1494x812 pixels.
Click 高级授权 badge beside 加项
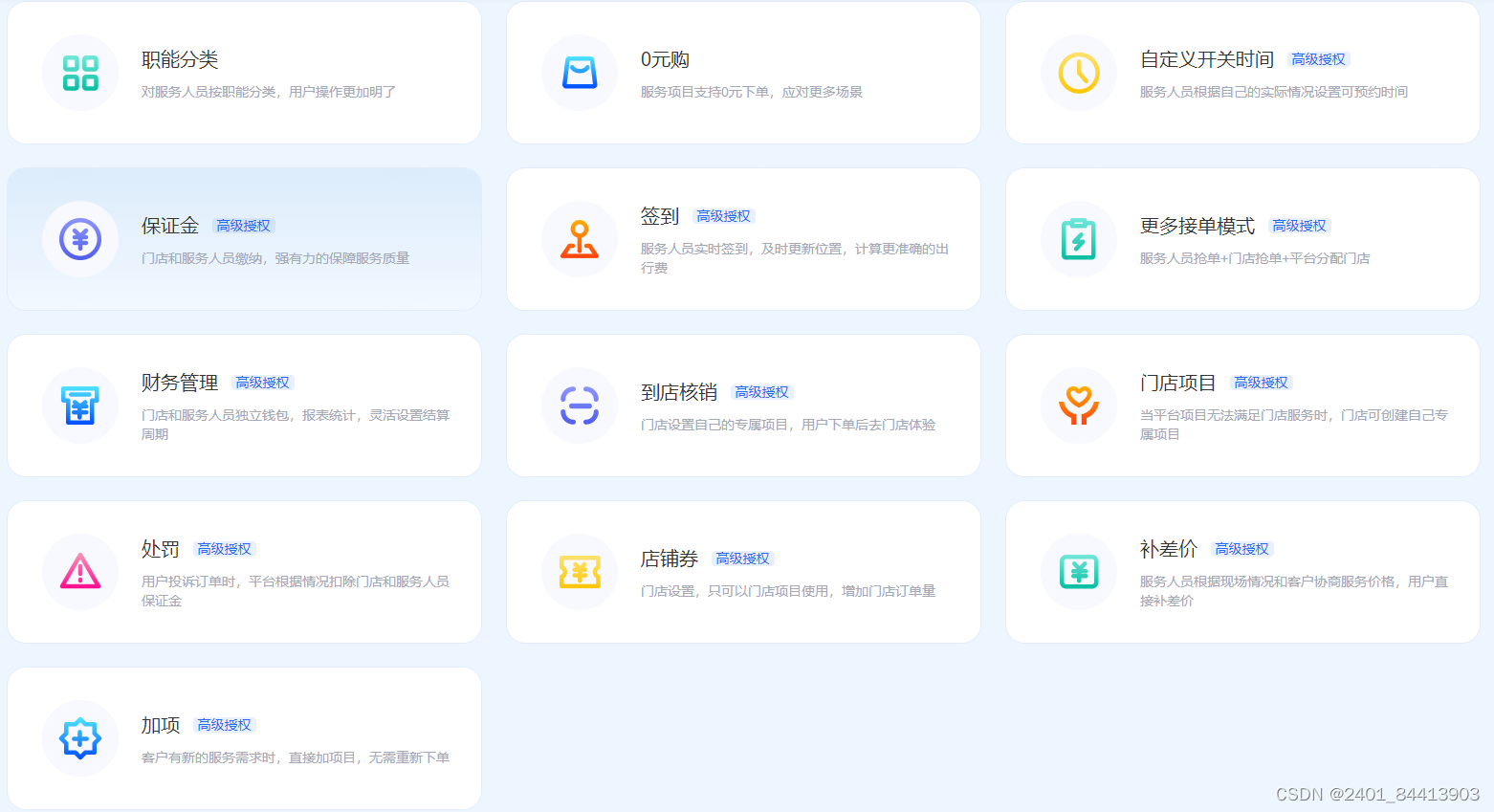pyautogui.click(x=224, y=725)
